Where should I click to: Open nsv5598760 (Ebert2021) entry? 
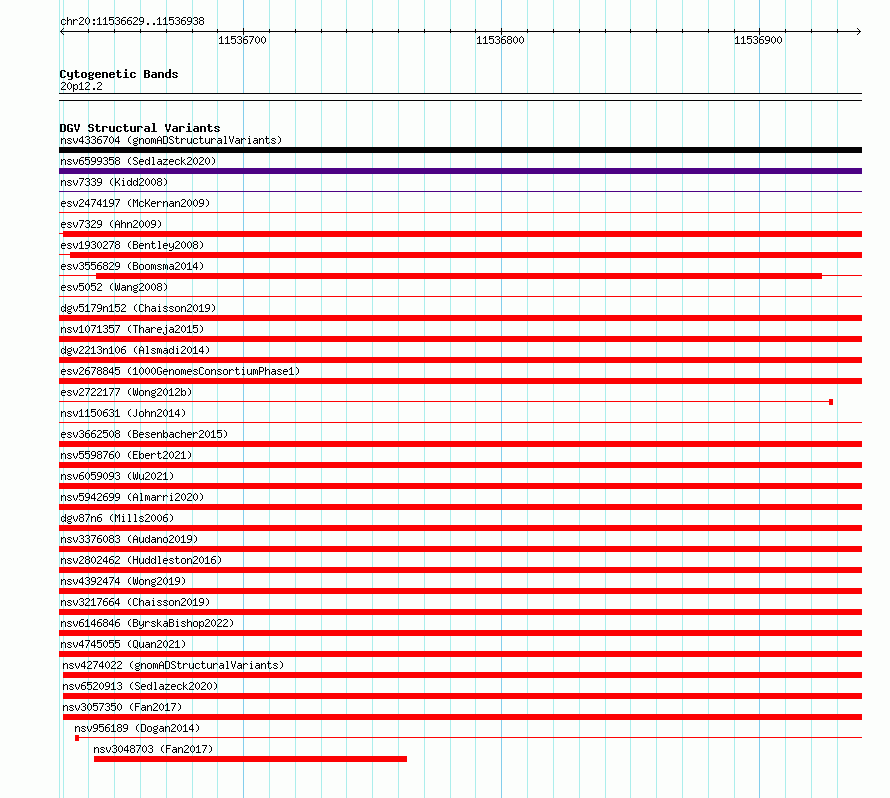point(126,455)
